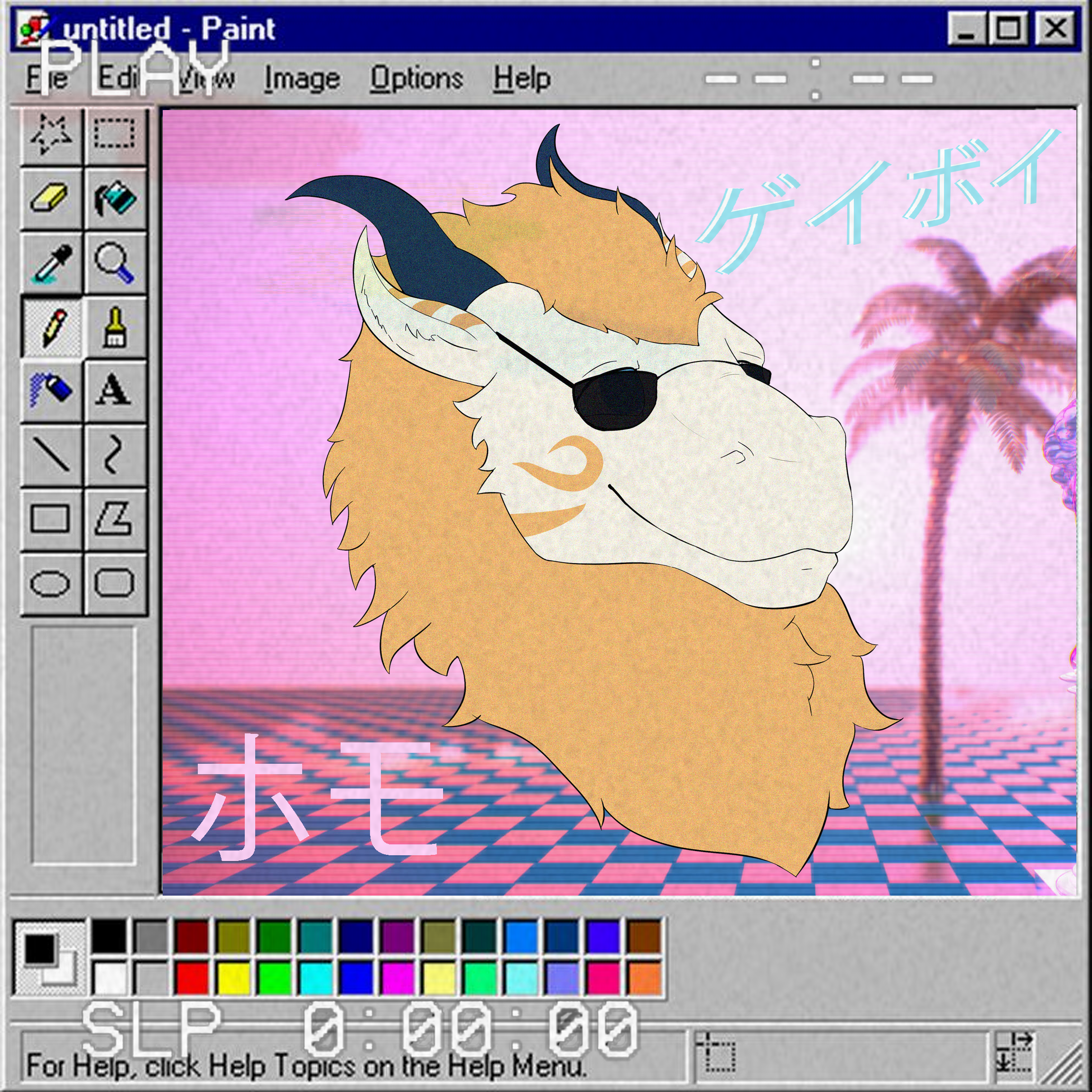This screenshot has width=1092, height=1092.
Task: Select the Rounded Rectangle tool
Action: [x=115, y=583]
